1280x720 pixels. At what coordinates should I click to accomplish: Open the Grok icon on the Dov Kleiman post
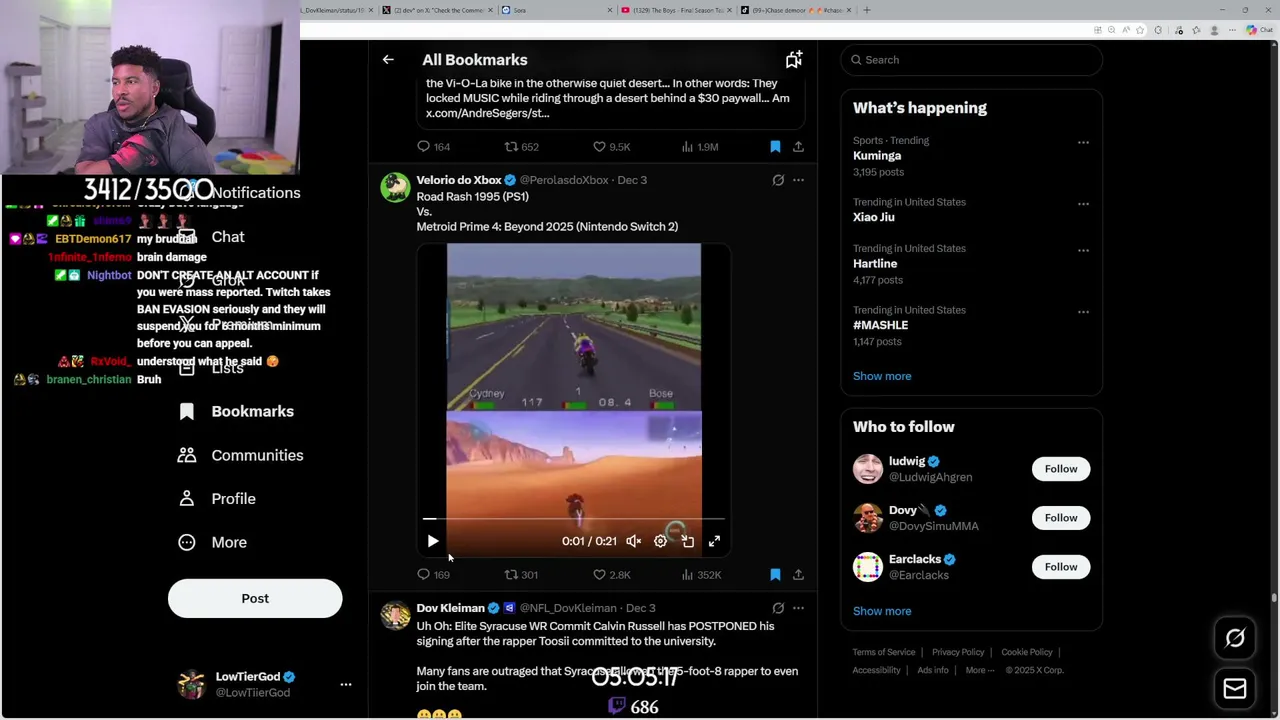pos(778,608)
